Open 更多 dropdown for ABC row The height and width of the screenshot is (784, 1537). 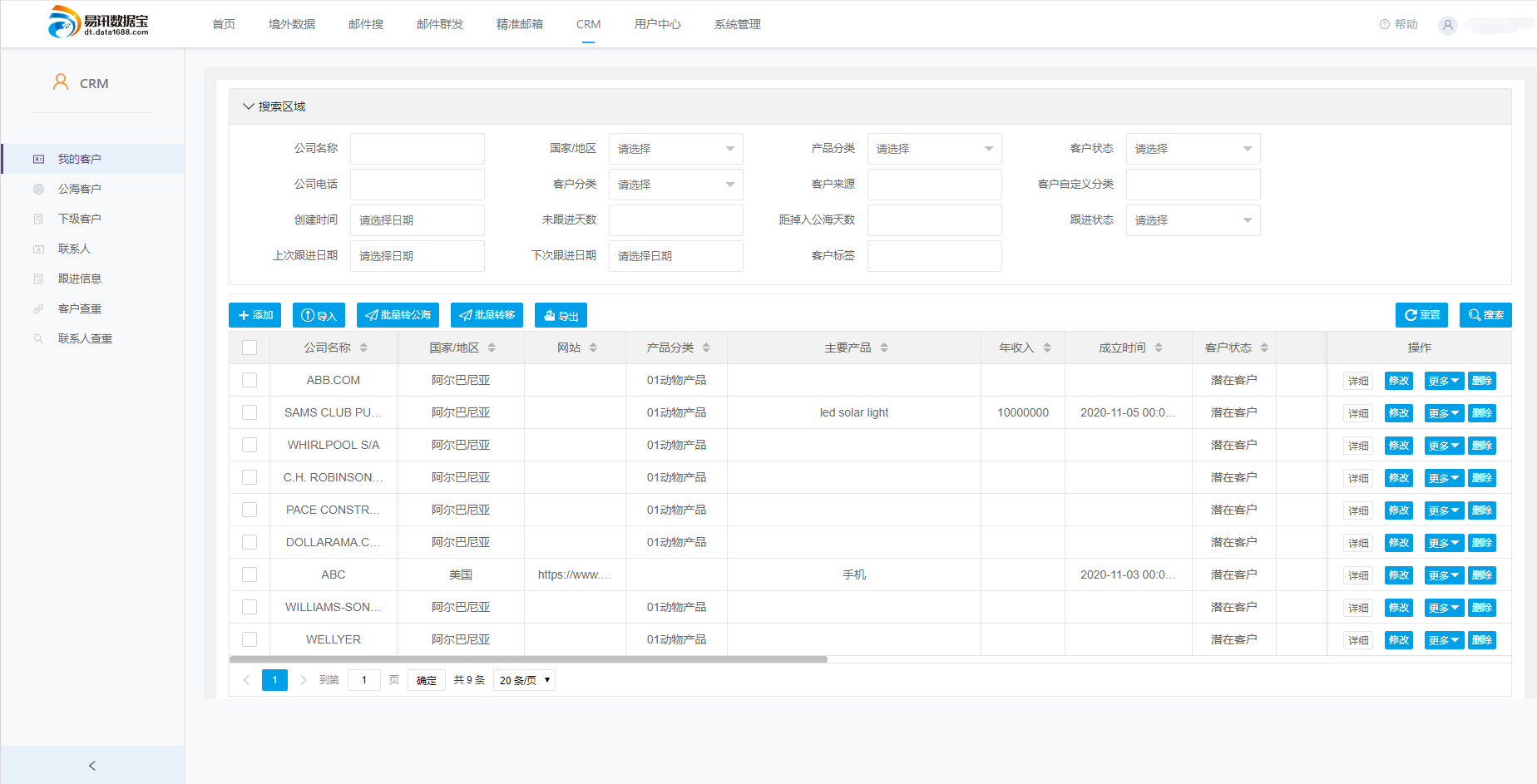click(1444, 575)
